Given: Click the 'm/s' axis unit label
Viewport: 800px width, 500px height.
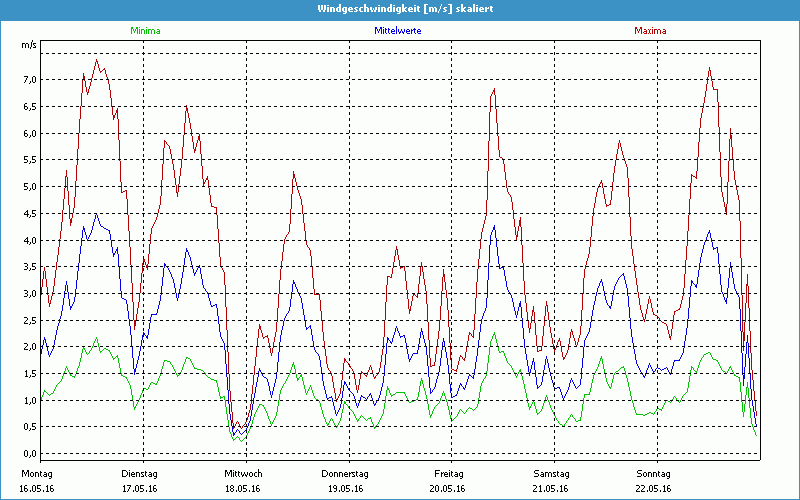Looking at the screenshot, I should click(29, 45).
